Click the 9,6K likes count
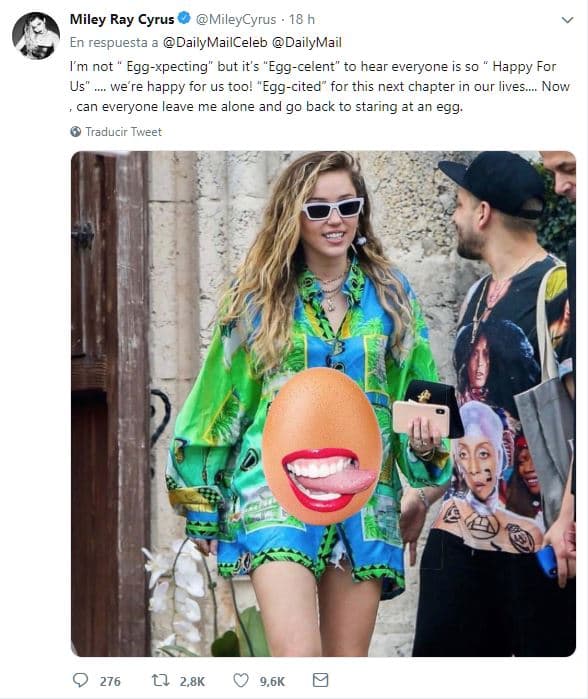The image size is (588, 699). pyautogui.click(x=272, y=682)
